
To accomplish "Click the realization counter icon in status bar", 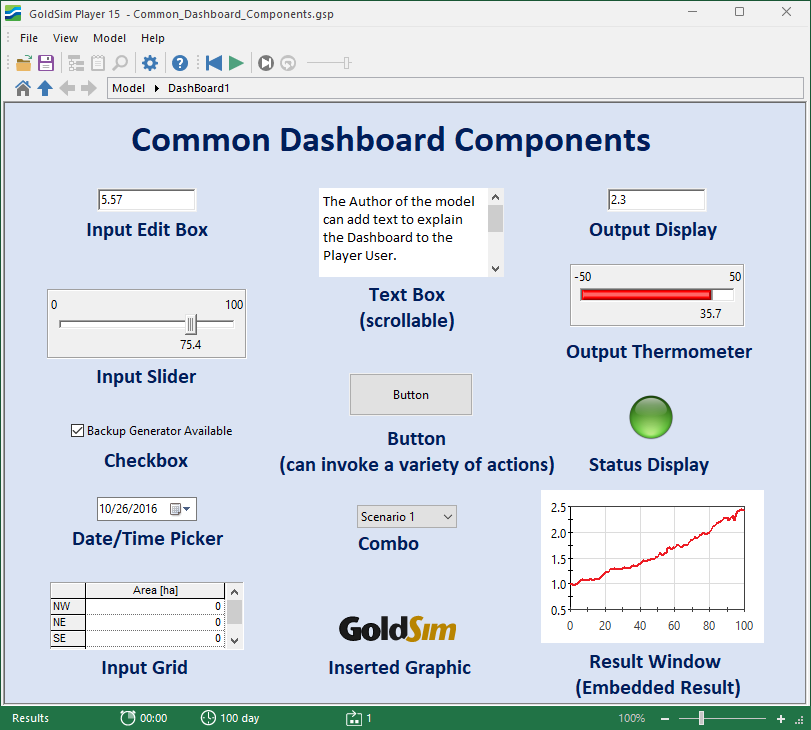I will (354, 718).
